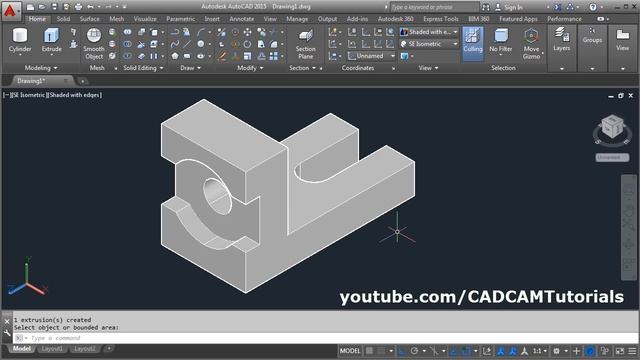Screen dimensions: 640x360
Task: Click the Undo arrow in quick access
Action: point(90,7)
